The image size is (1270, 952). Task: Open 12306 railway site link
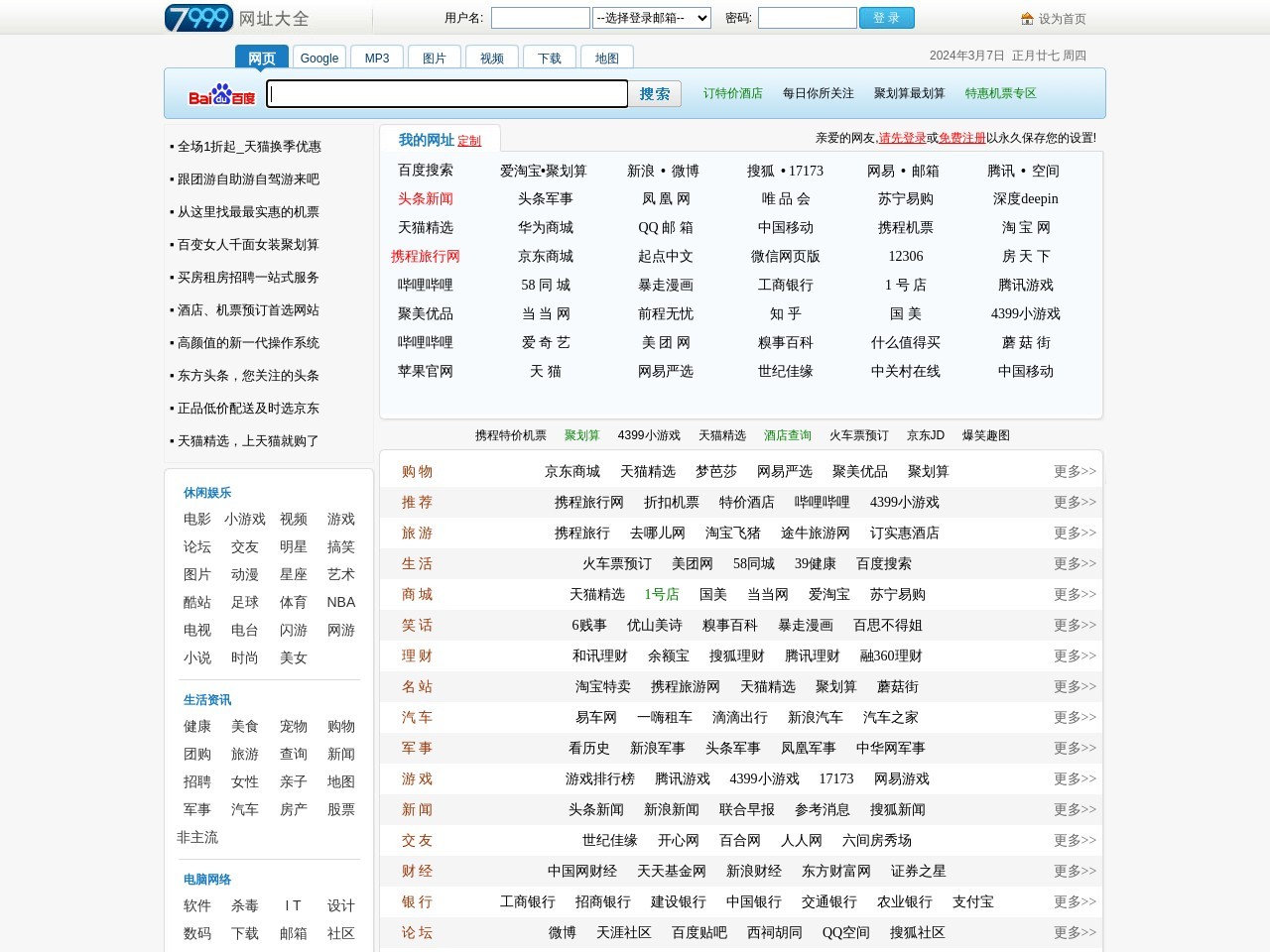[906, 257]
